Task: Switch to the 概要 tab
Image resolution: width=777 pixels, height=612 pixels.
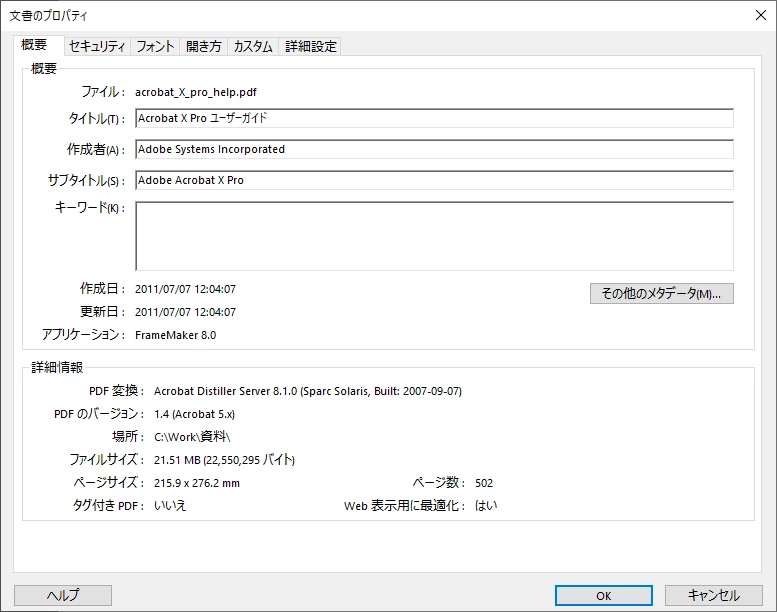Action: point(39,45)
